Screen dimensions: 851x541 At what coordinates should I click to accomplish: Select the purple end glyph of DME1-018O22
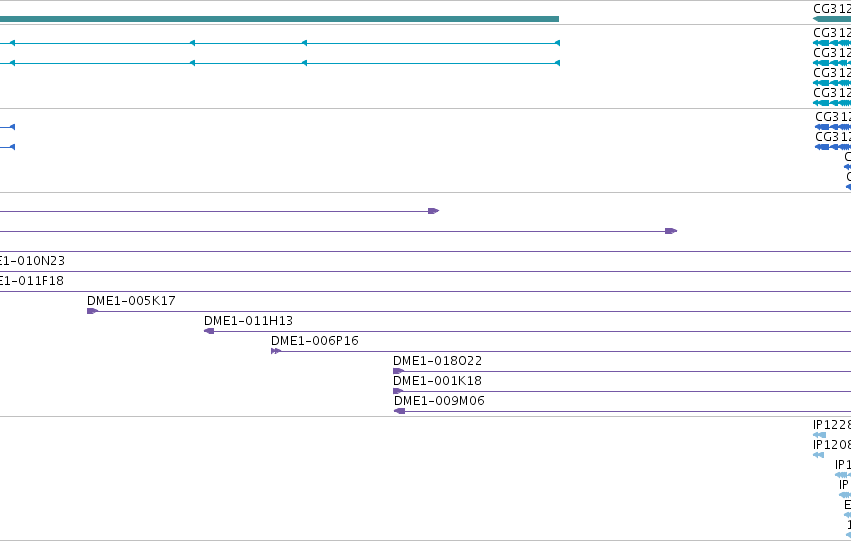click(x=398, y=371)
